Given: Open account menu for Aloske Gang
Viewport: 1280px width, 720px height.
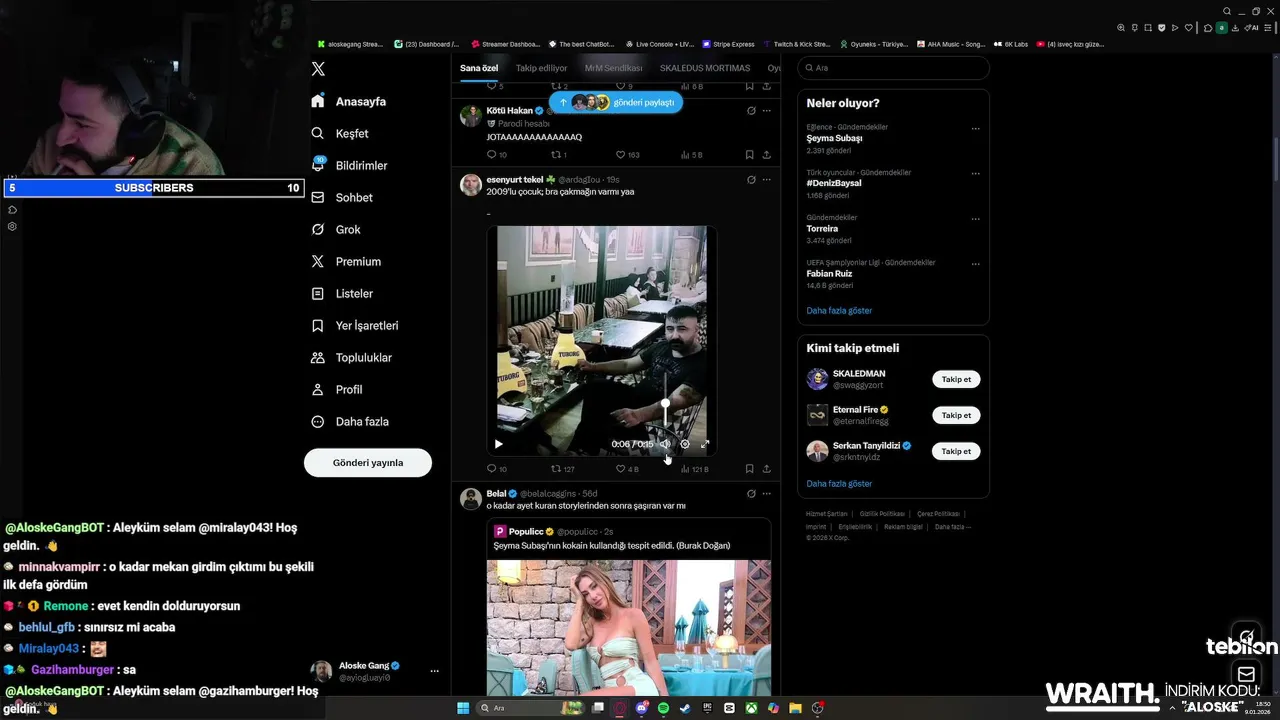Looking at the screenshot, I should [x=434, y=671].
